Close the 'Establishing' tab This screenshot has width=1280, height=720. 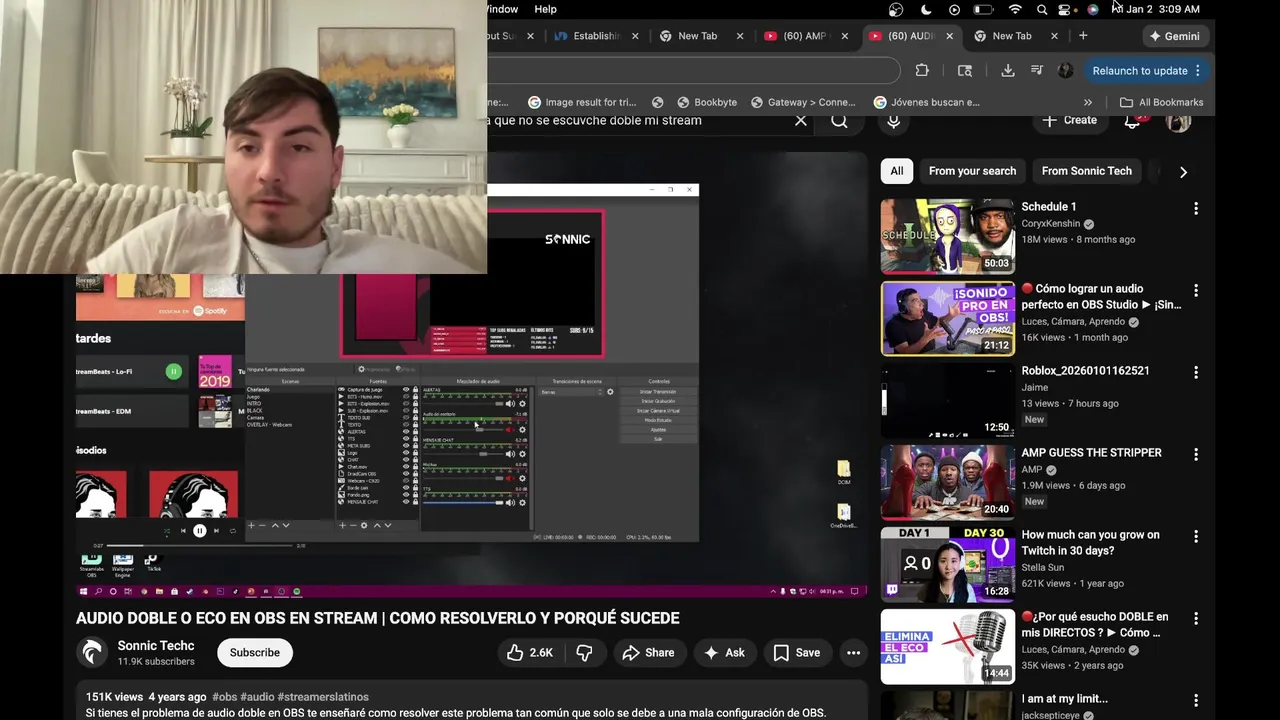(x=635, y=36)
